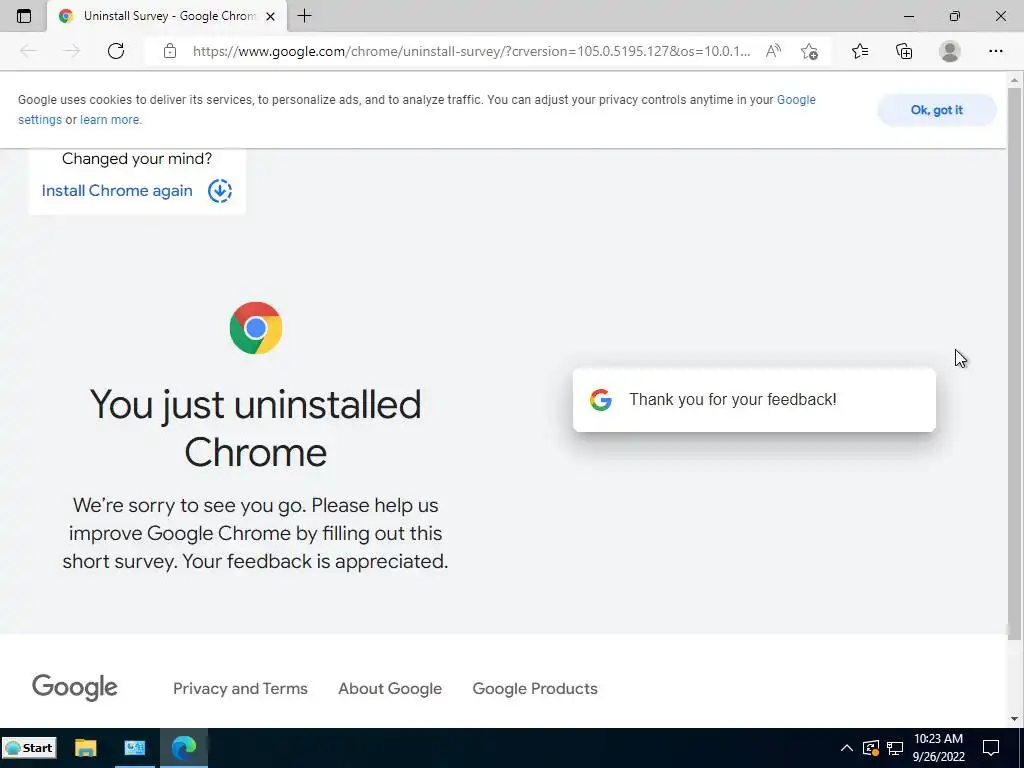The width and height of the screenshot is (1024, 768).
Task: Refresh the current page
Action: tap(116, 51)
